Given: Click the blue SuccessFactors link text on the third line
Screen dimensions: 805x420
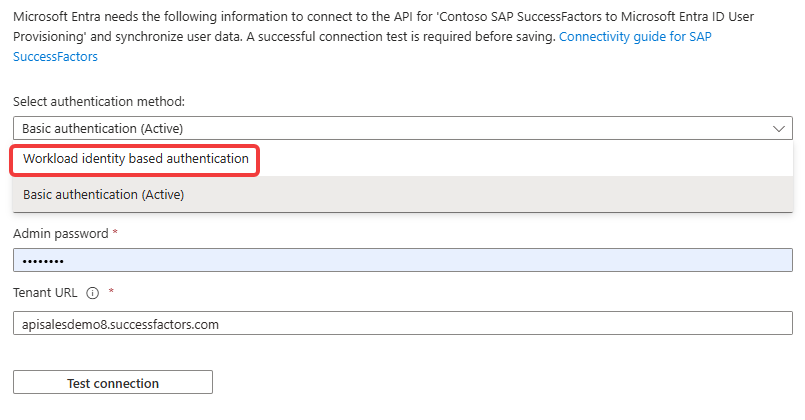Looking at the screenshot, I should [x=55, y=56].
